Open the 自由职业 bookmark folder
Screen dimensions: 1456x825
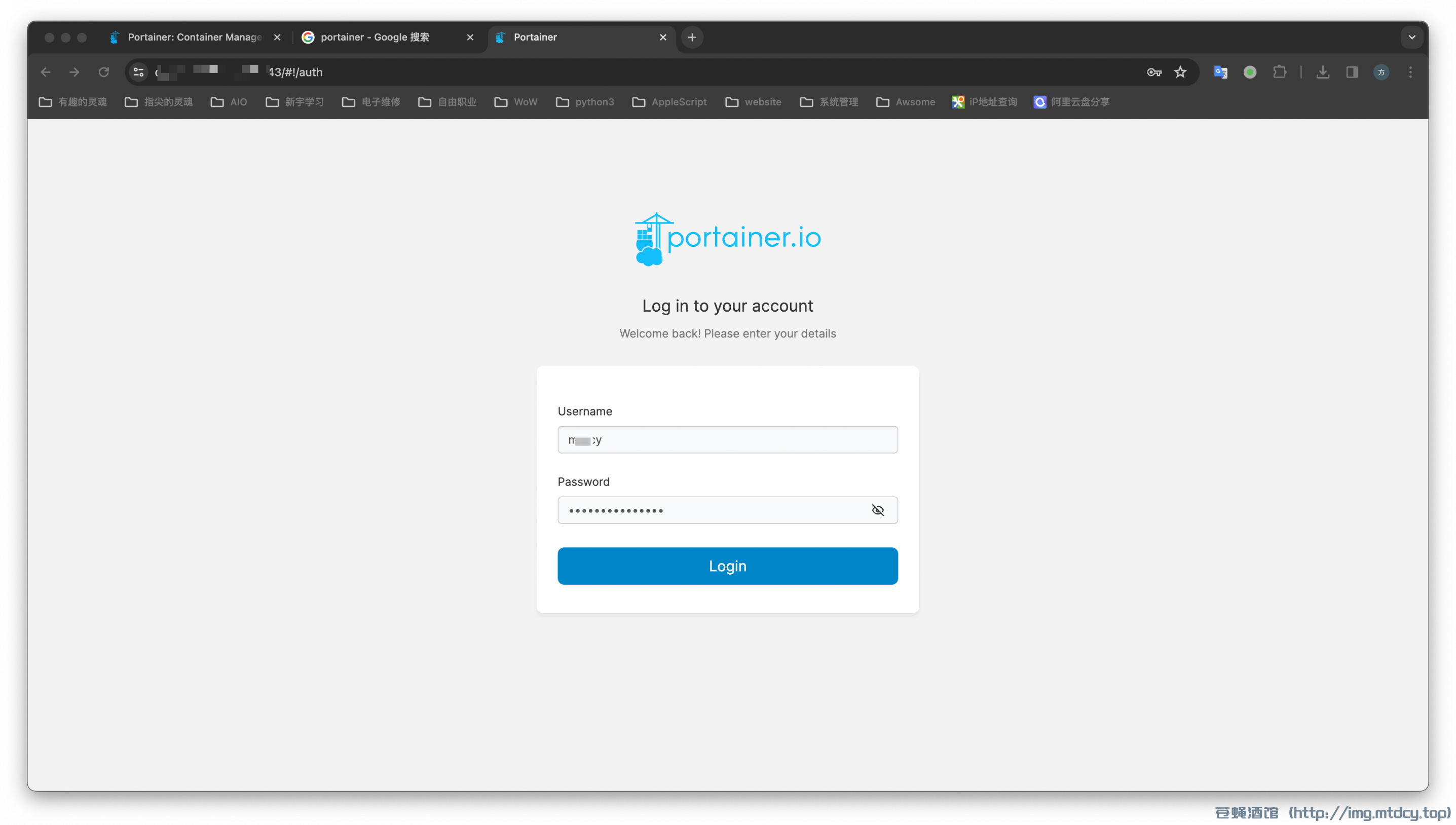point(447,102)
